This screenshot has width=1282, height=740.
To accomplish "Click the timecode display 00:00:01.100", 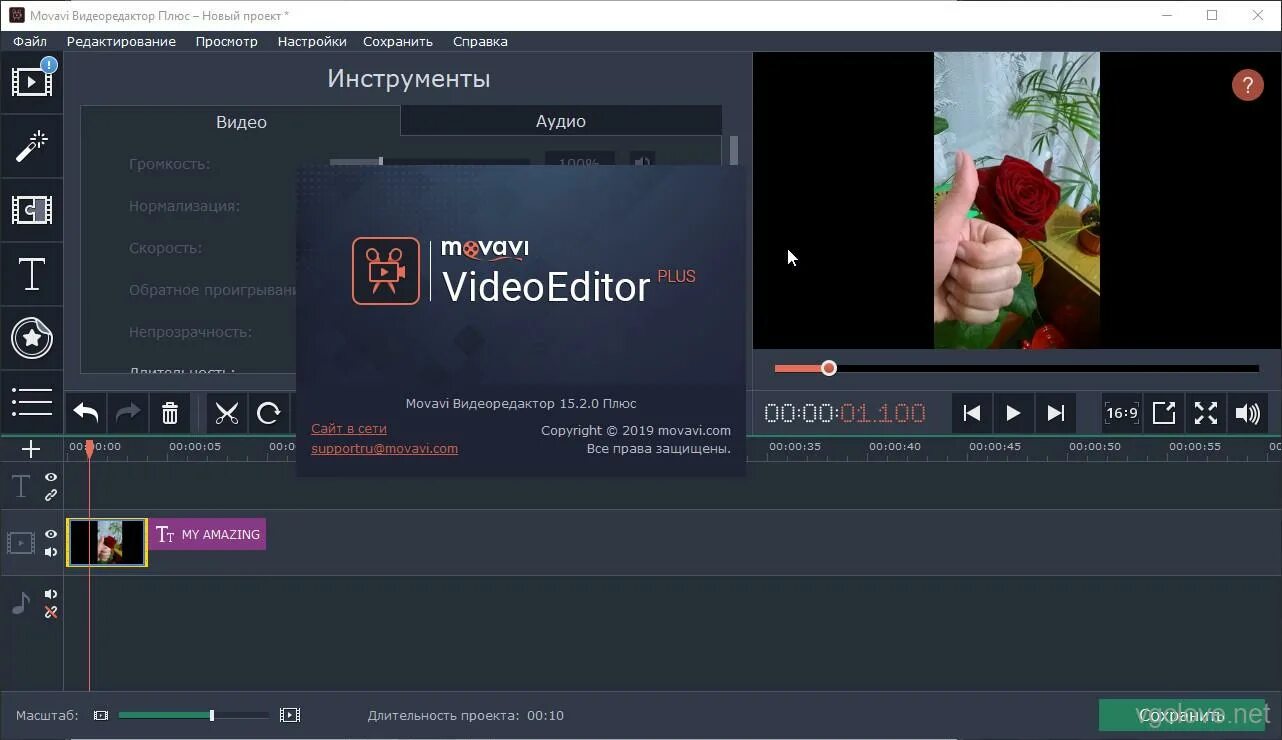I will point(845,413).
